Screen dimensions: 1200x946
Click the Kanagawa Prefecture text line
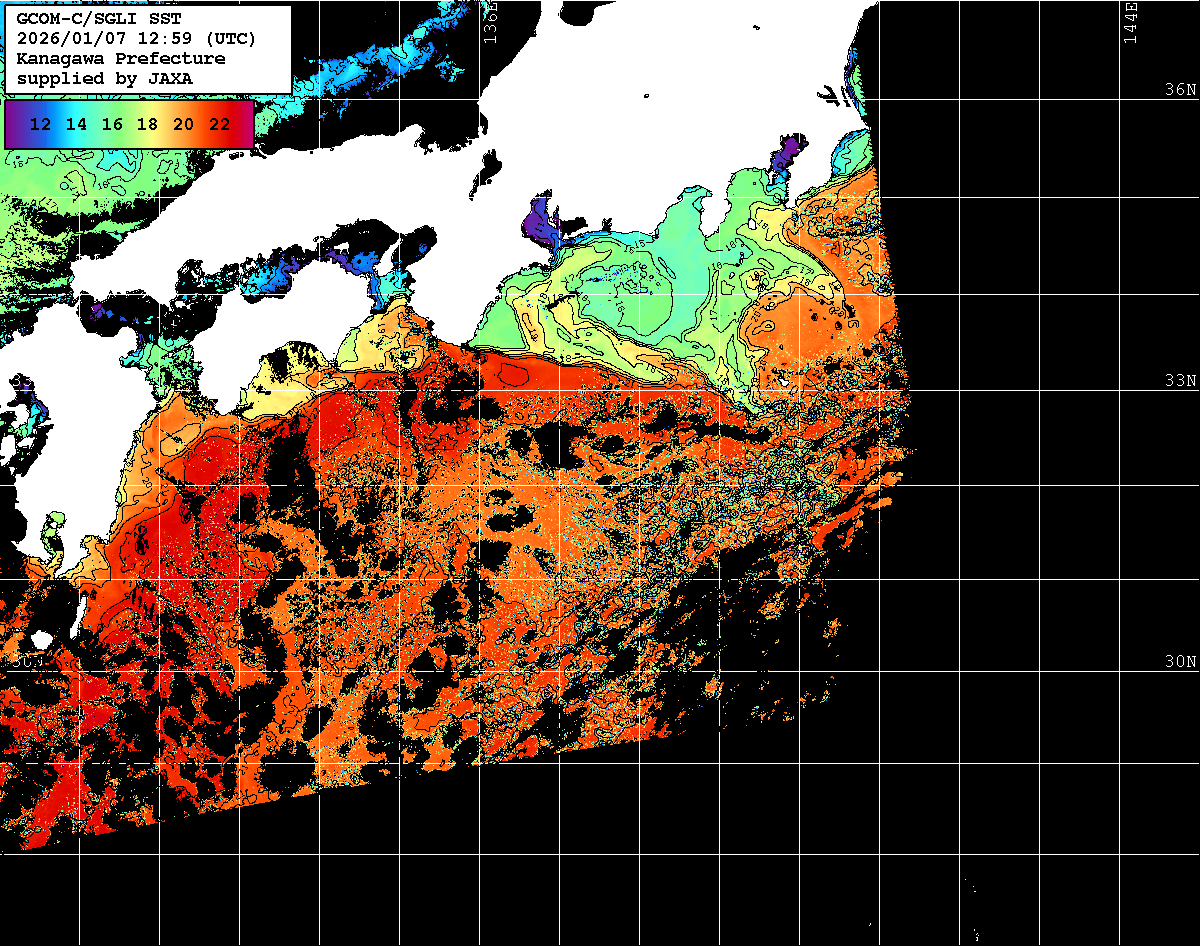[x=120, y=58]
